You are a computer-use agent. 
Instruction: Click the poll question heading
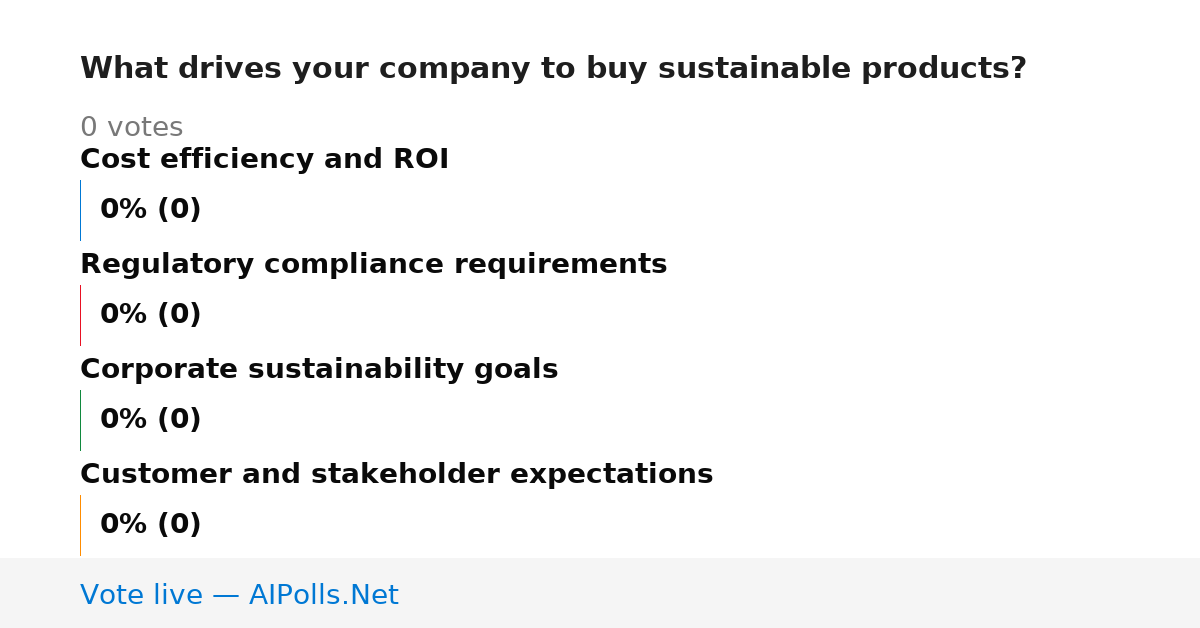tap(553, 69)
